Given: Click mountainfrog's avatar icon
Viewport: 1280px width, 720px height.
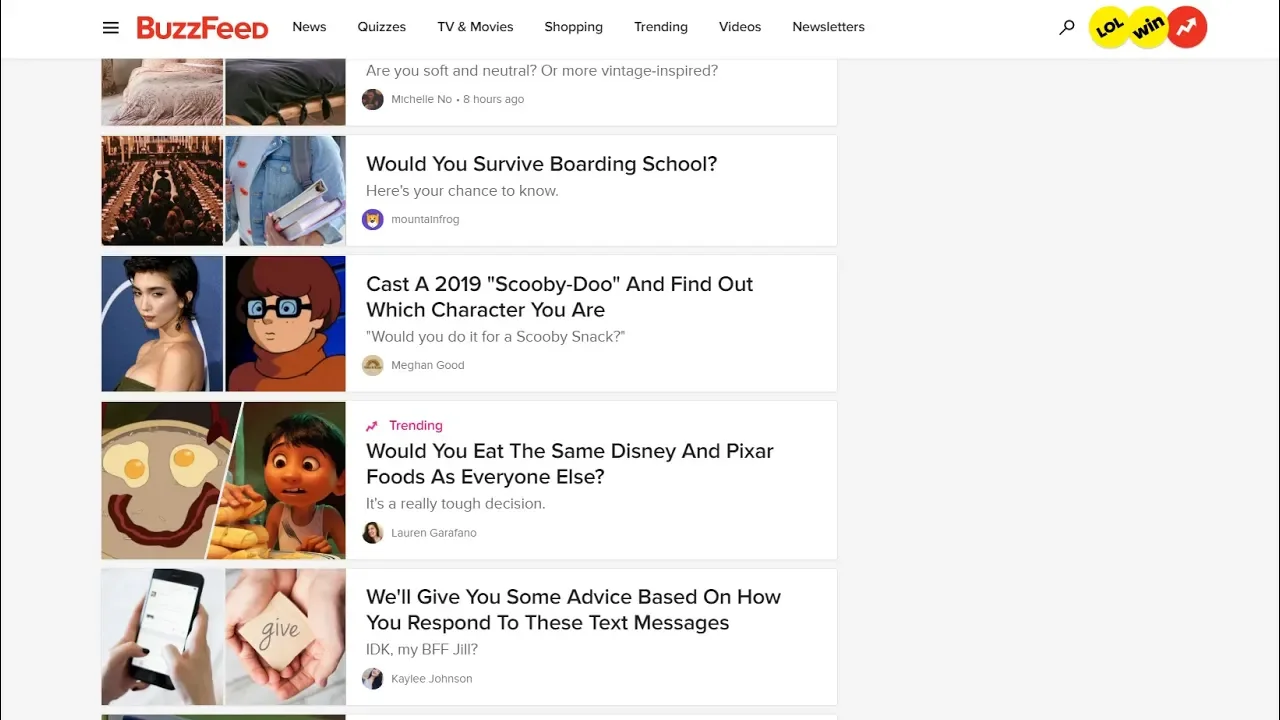Looking at the screenshot, I should pyautogui.click(x=373, y=219).
